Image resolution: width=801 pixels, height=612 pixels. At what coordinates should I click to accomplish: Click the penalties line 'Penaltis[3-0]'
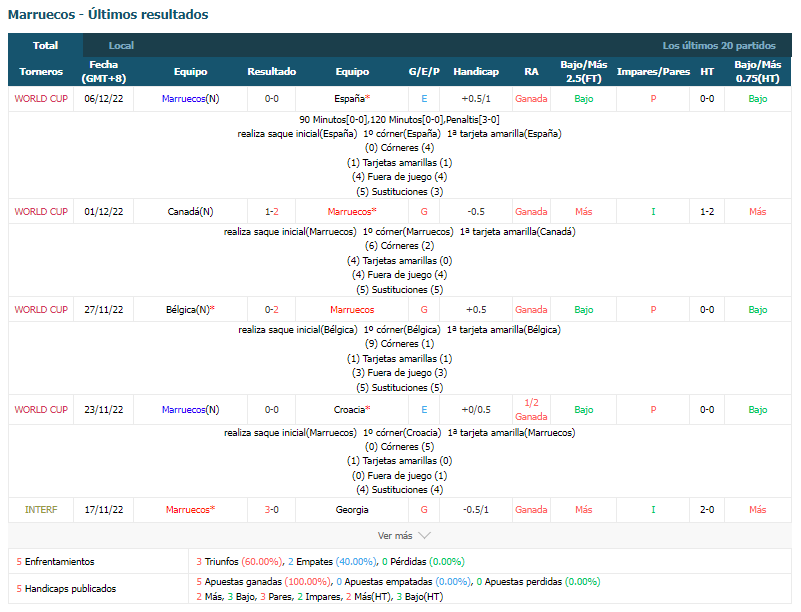(x=473, y=120)
